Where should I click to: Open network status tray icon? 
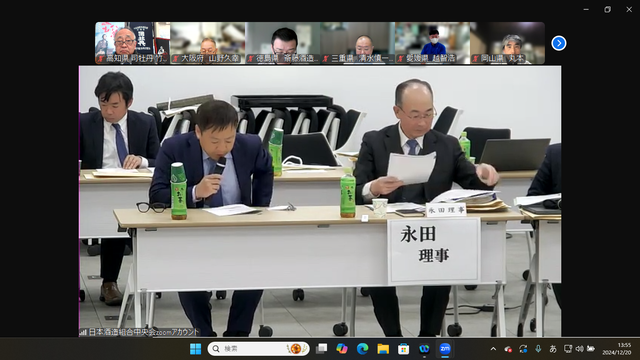tap(567, 349)
